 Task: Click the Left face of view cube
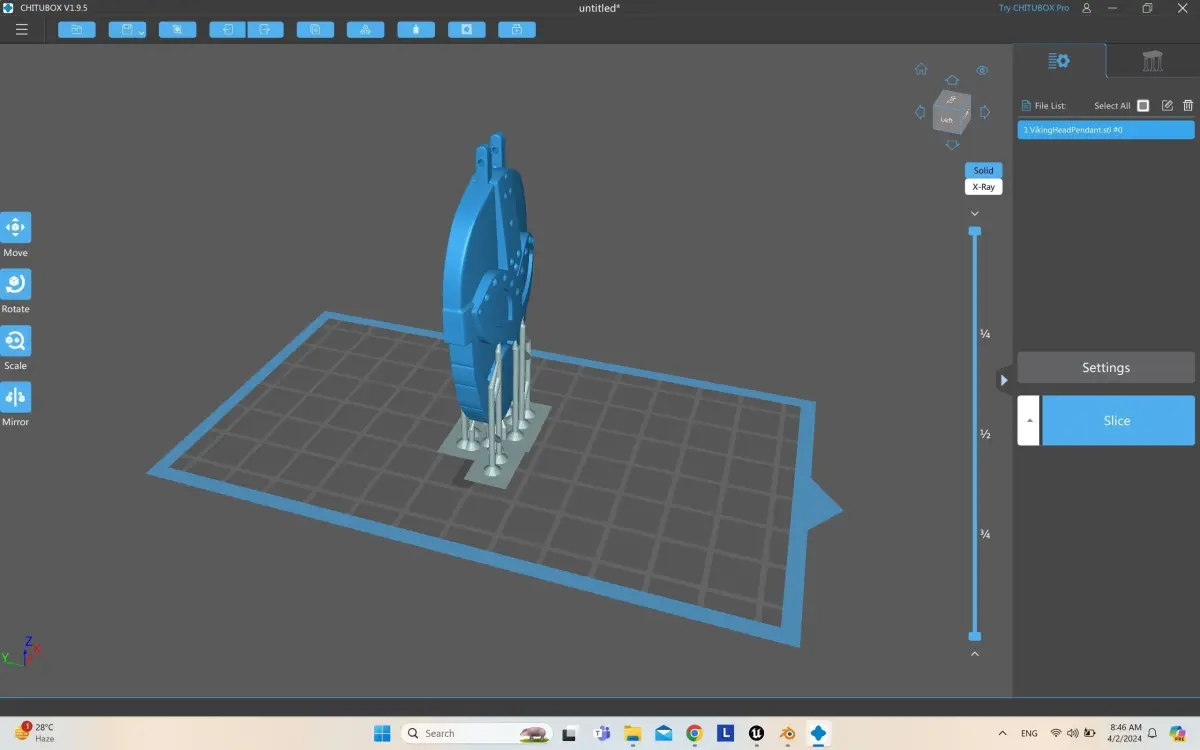(x=946, y=119)
